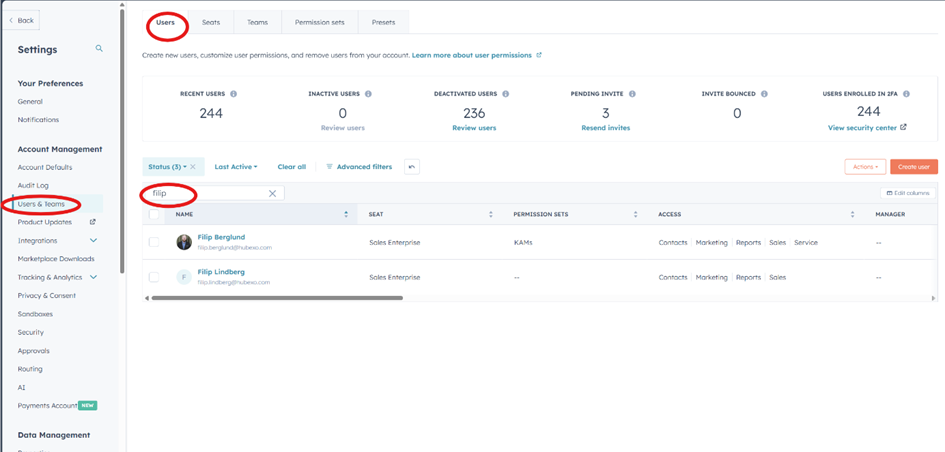Check the box for Filip Berglund
The image size is (945, 452).
pyautogui.click(x=154, y=242)
